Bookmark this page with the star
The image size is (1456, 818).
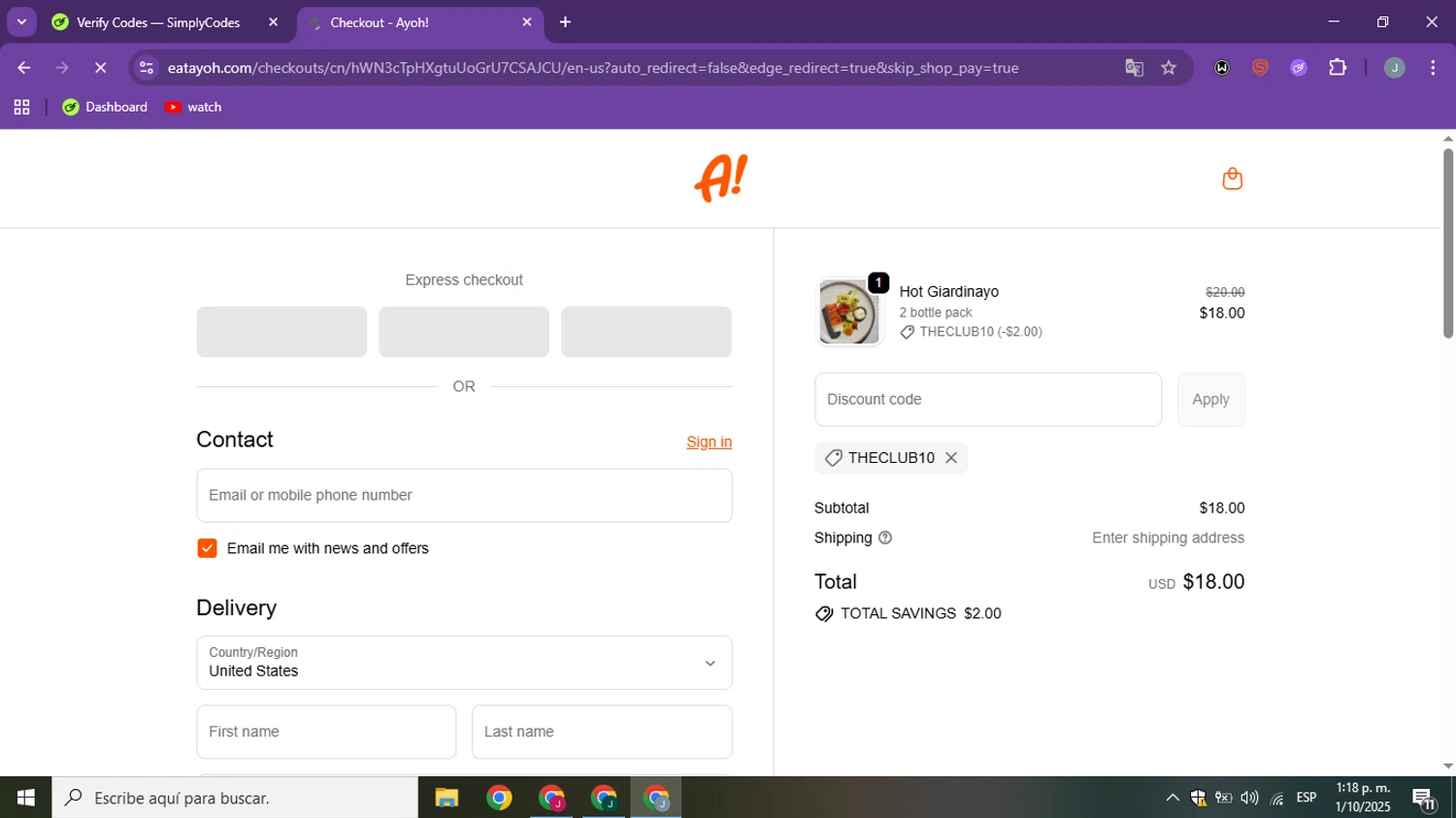pos(1169,68)
